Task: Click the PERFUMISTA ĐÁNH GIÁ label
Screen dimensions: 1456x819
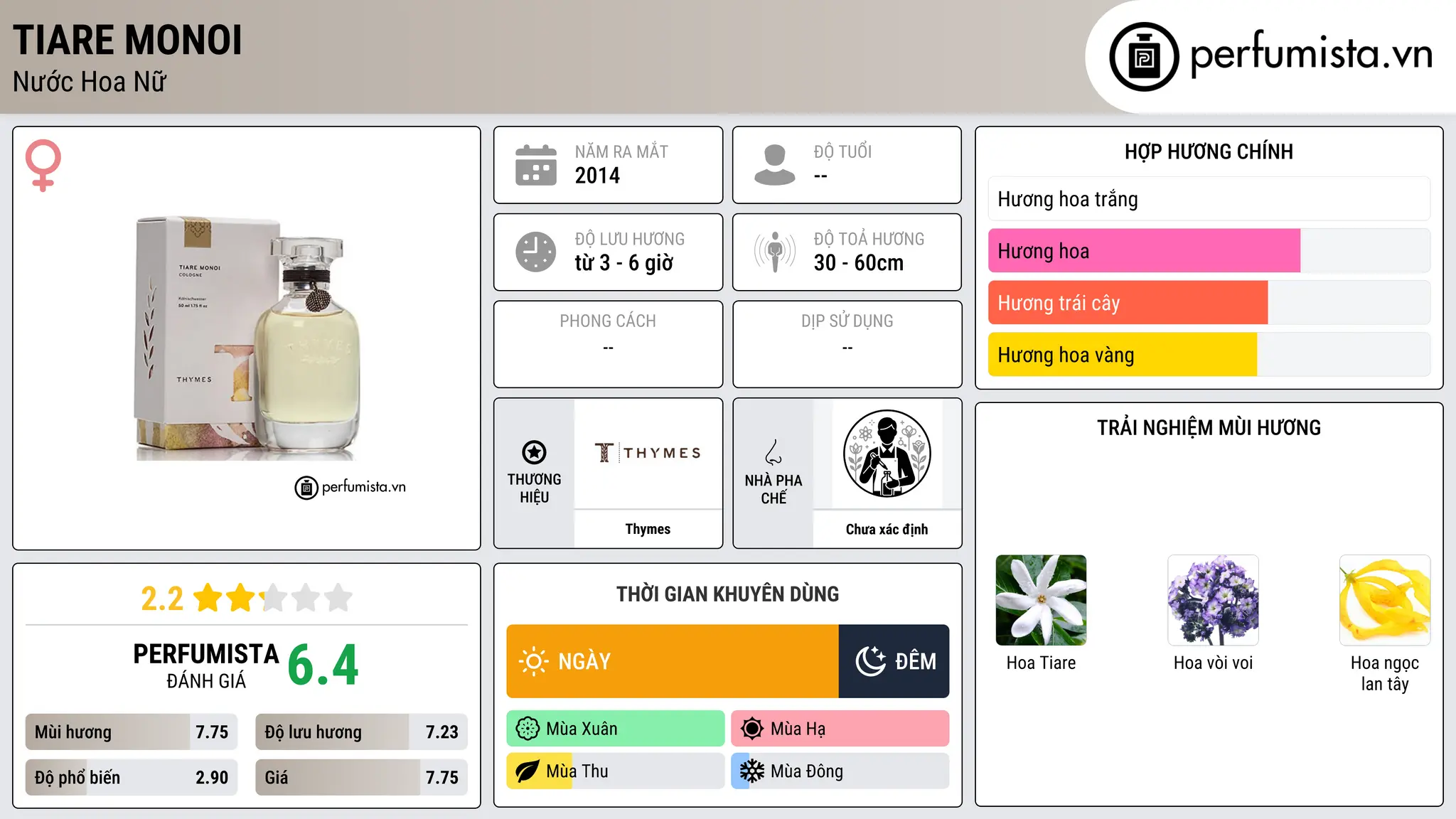Action: (x=206, y=666)
